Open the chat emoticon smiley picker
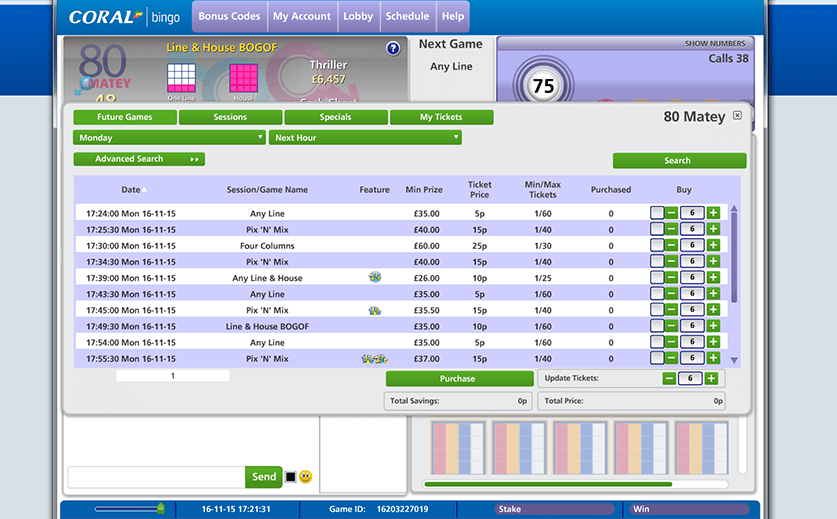The width and height of the screenshot is (837, 519). point(305,477)
